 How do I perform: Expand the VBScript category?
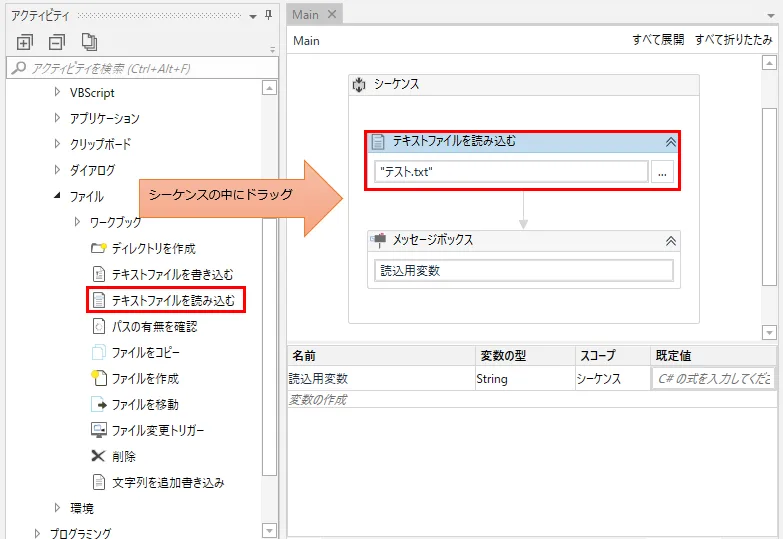point(57,92)
